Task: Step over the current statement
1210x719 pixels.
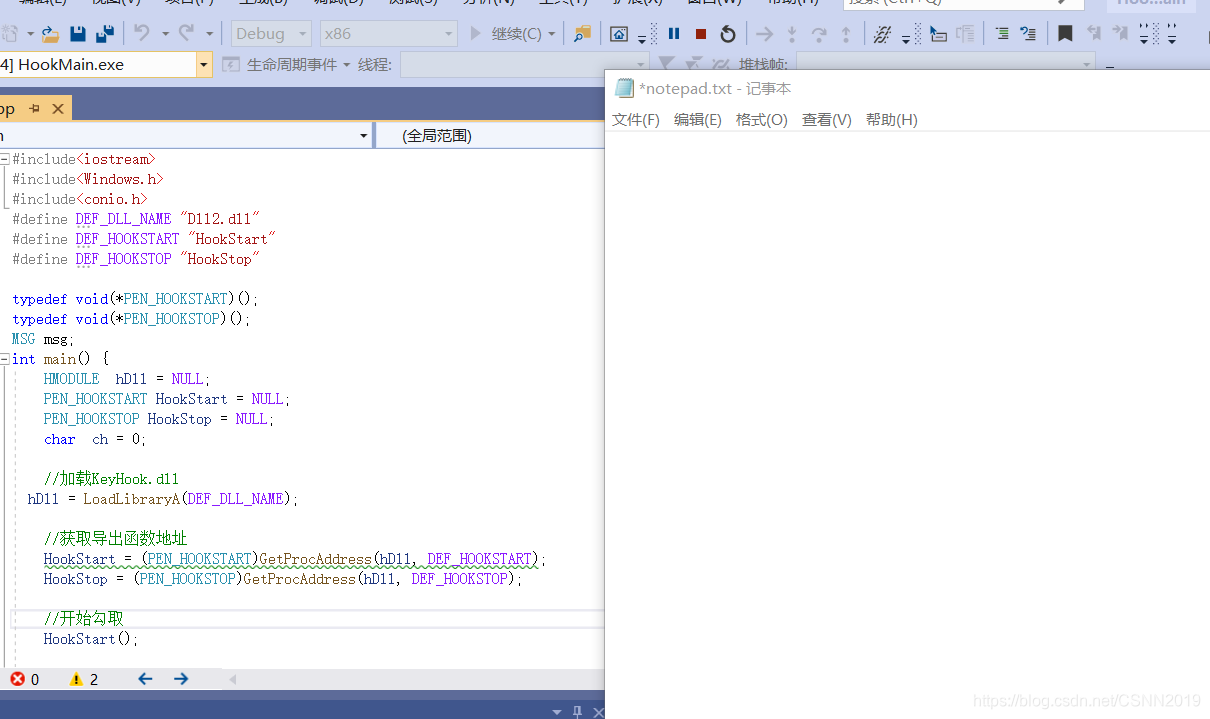Action: click(819, 34)
